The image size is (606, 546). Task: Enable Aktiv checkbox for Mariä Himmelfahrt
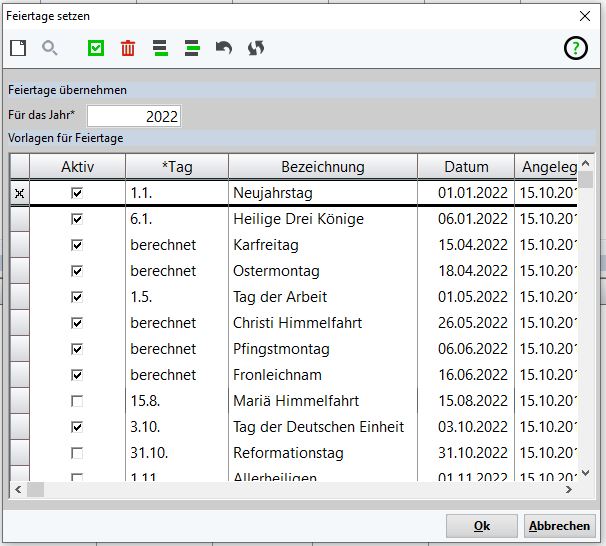click(x=77, y=401)
